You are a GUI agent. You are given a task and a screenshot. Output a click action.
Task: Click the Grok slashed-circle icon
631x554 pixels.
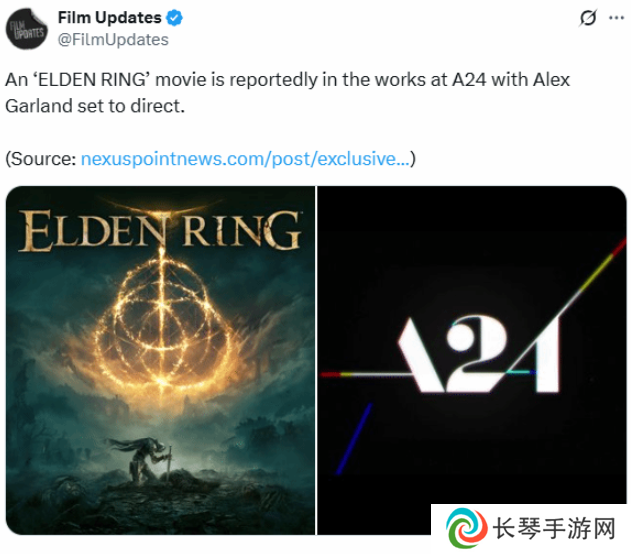pos(588,18)
